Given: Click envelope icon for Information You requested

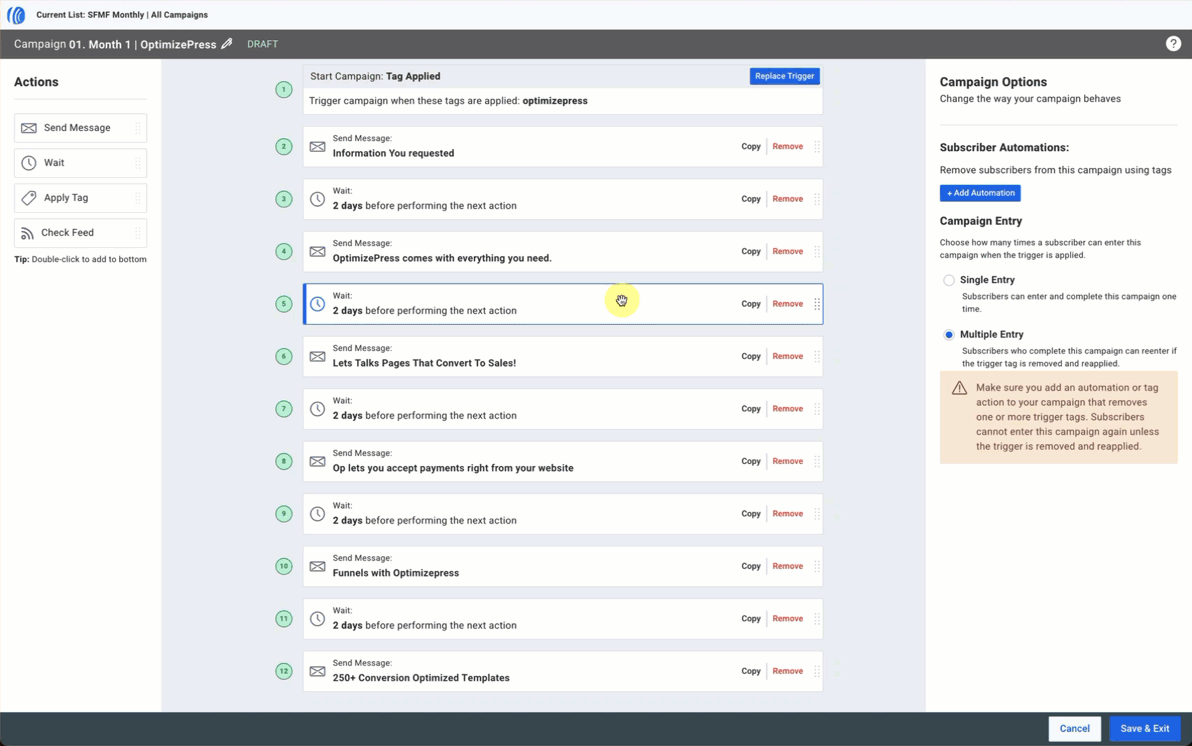Looking at the screenshot, I should pyautogui.click(x=318, y=146).
